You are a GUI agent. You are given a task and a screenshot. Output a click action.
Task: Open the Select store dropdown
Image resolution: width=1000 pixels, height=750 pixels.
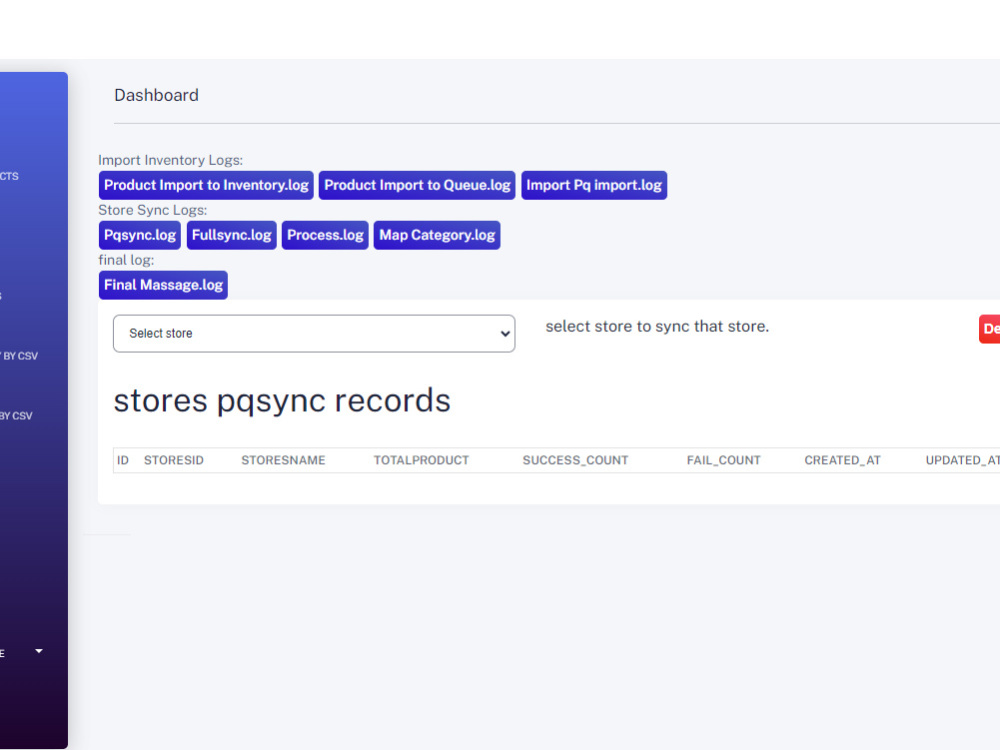click(313, 333)
